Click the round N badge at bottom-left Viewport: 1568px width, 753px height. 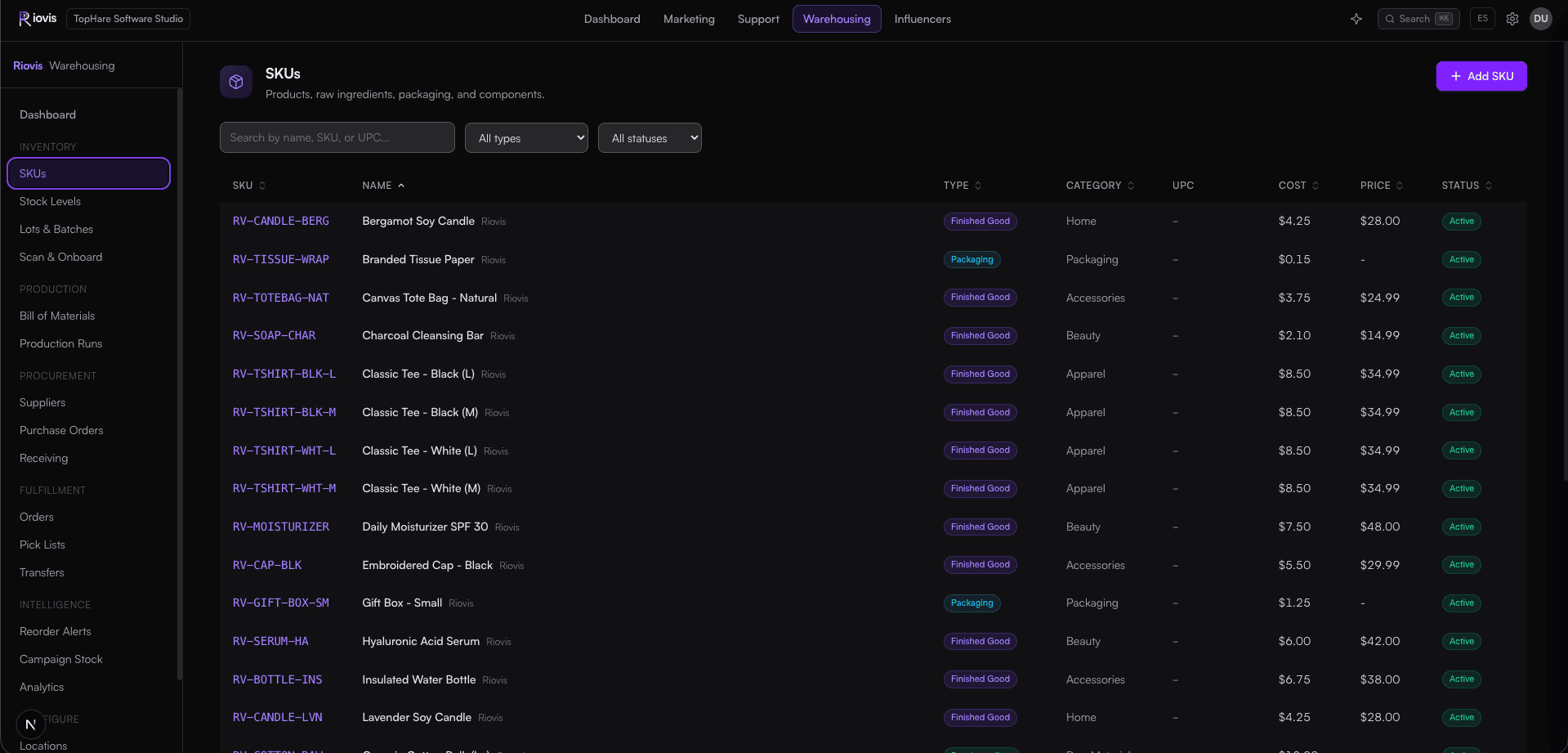[30, 724]
